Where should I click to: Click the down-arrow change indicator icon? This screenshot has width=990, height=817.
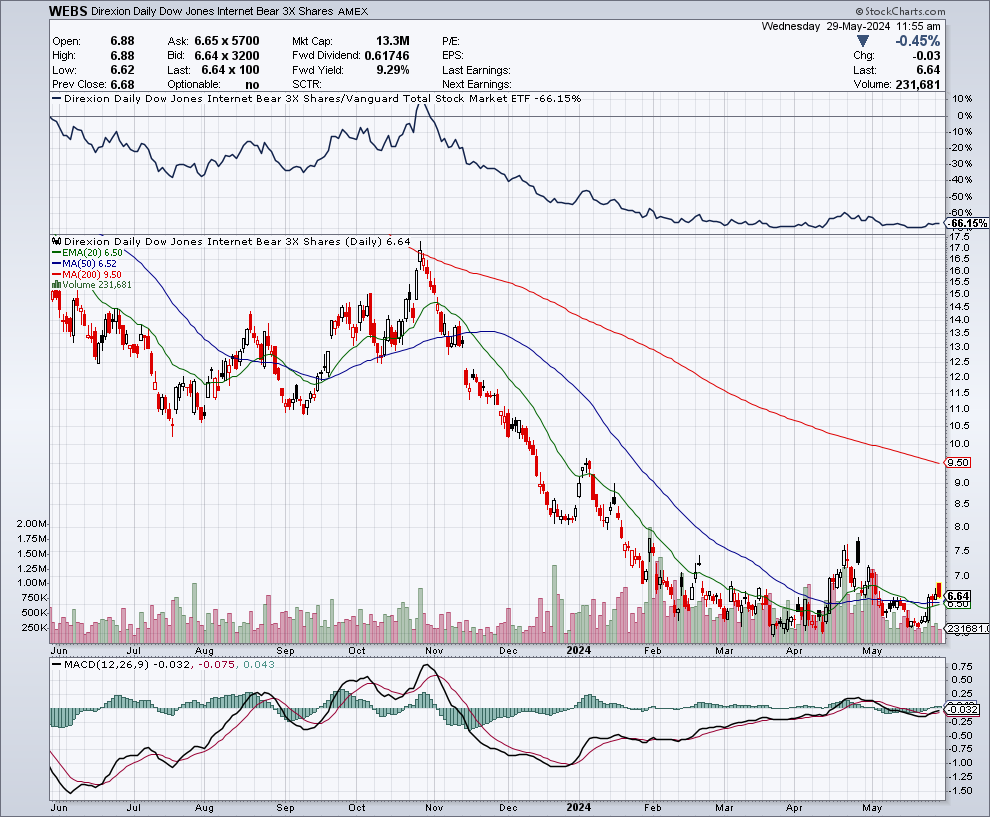[862, 41]
